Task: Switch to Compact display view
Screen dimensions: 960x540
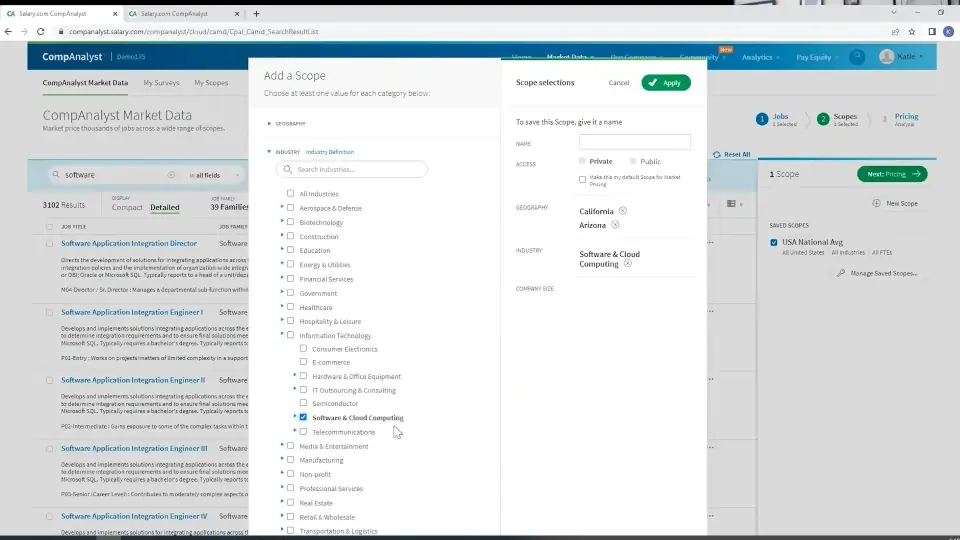Action: point(127,208)
